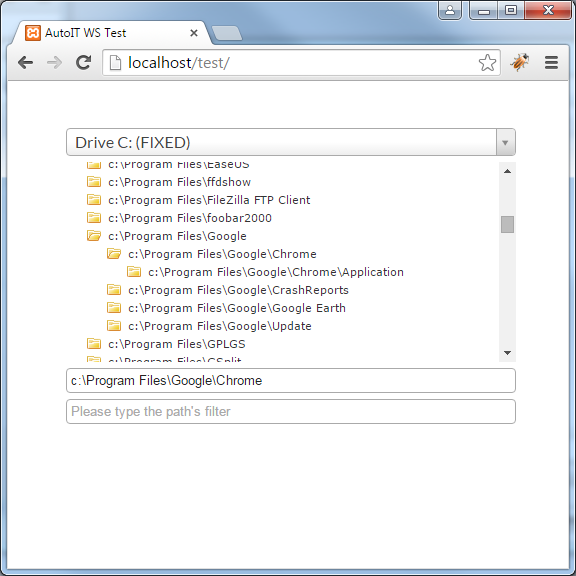Screen dimensions: 576x576
Task: Expand the Chrome\Application folder icon
Action: (x=134, y=271)
